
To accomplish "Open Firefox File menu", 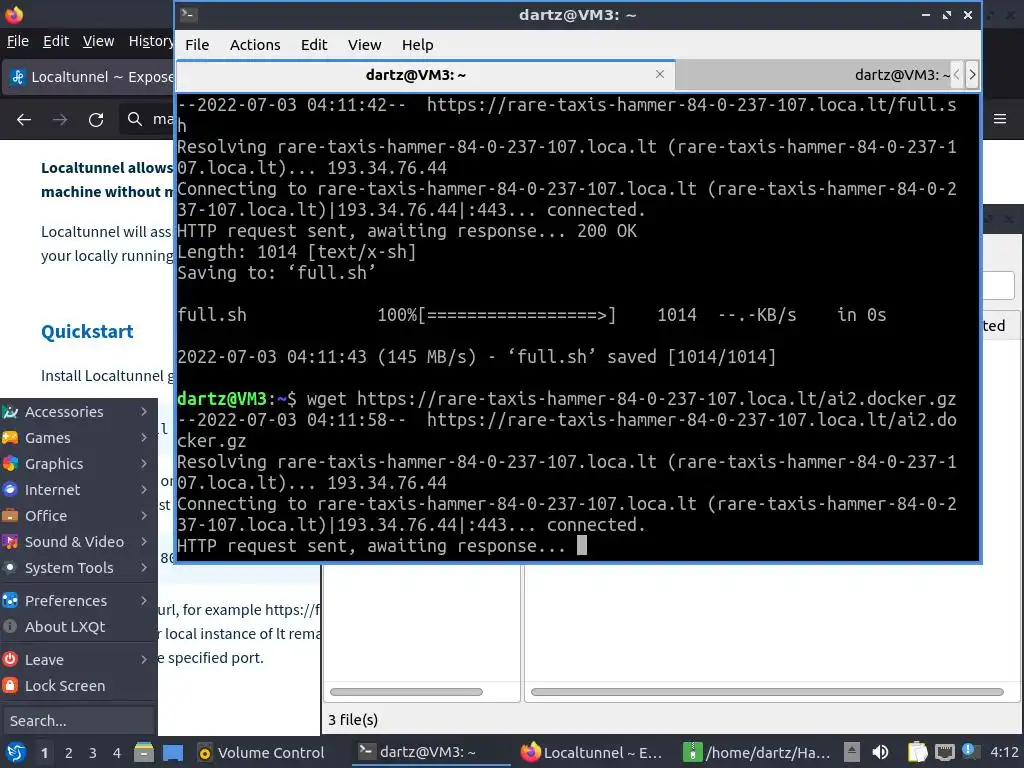I will [x=18, y=41].
